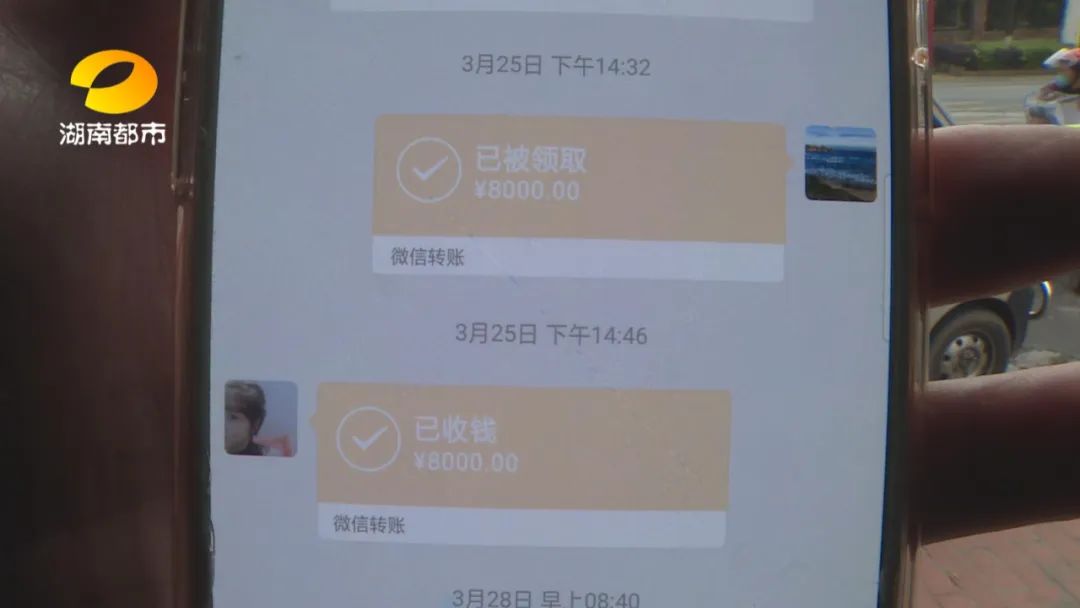Viewport: 1080px width, 608px height.
Task: Tap the 3月28日 早上08:40 timestamp
Action: click(x=546, y=598)
